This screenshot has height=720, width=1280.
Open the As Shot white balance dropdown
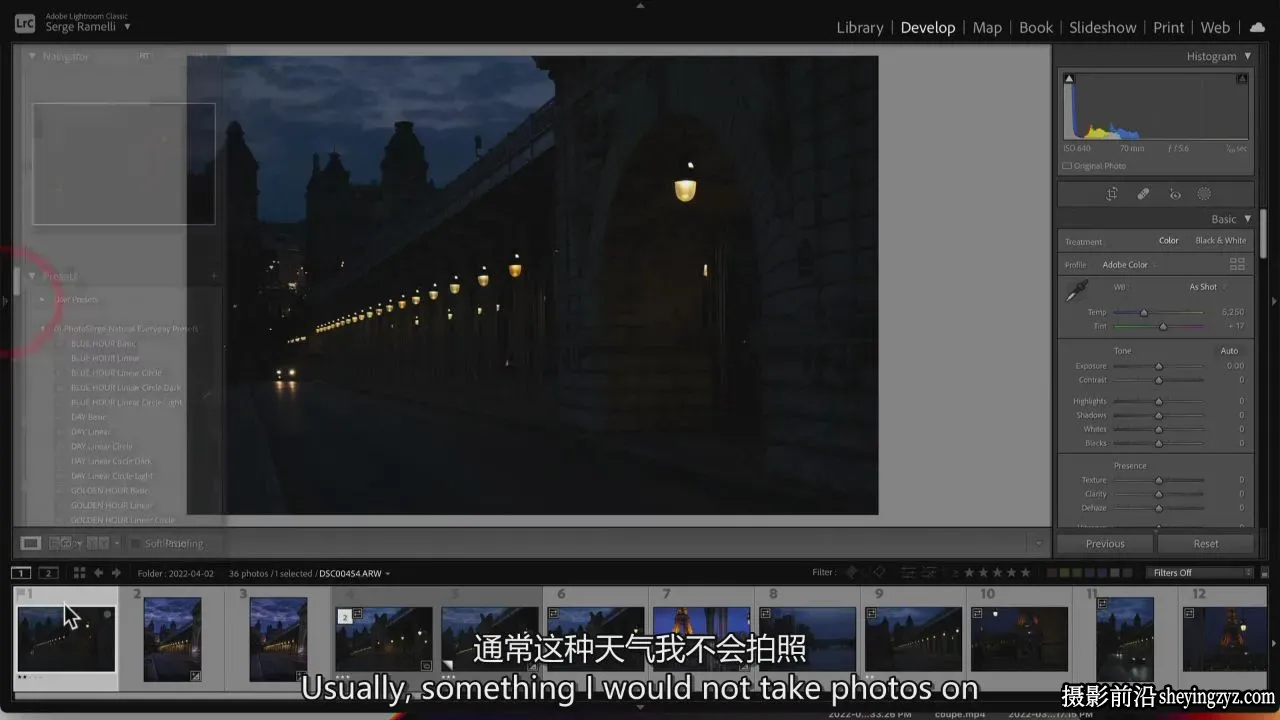point(1208,287)
